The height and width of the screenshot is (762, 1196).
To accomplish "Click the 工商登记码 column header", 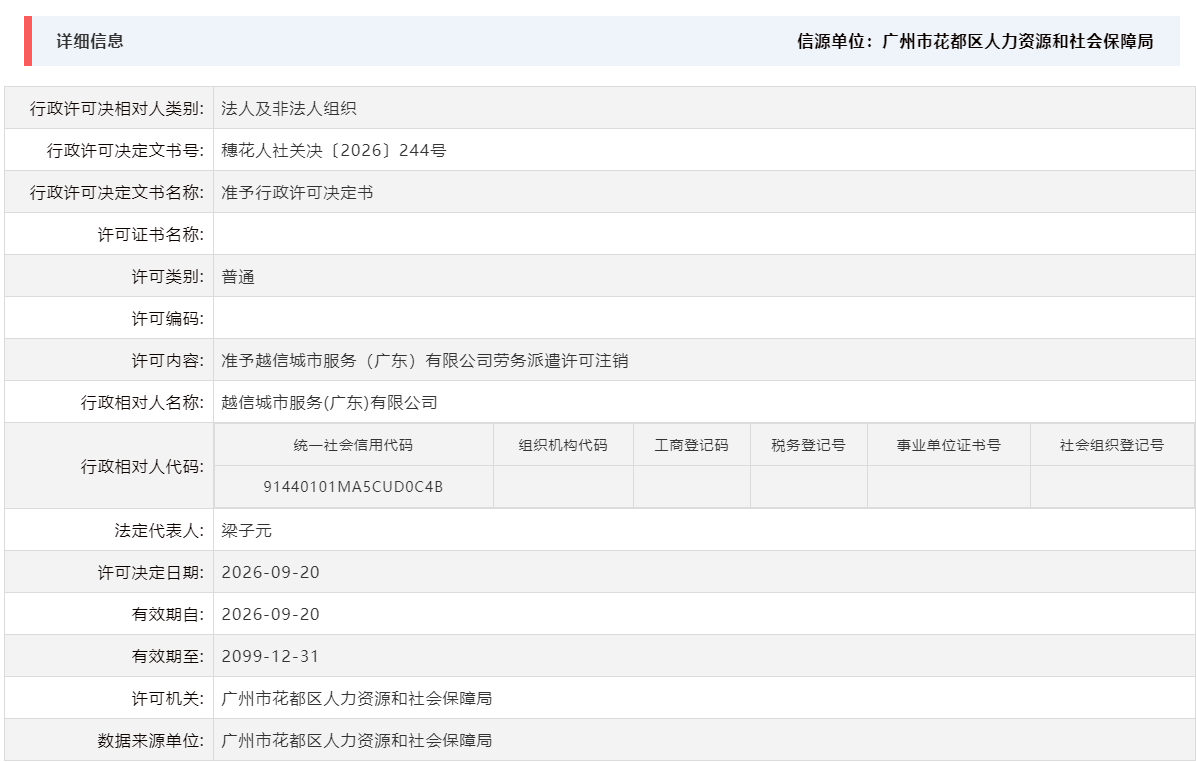I will [x=691, y=445].
